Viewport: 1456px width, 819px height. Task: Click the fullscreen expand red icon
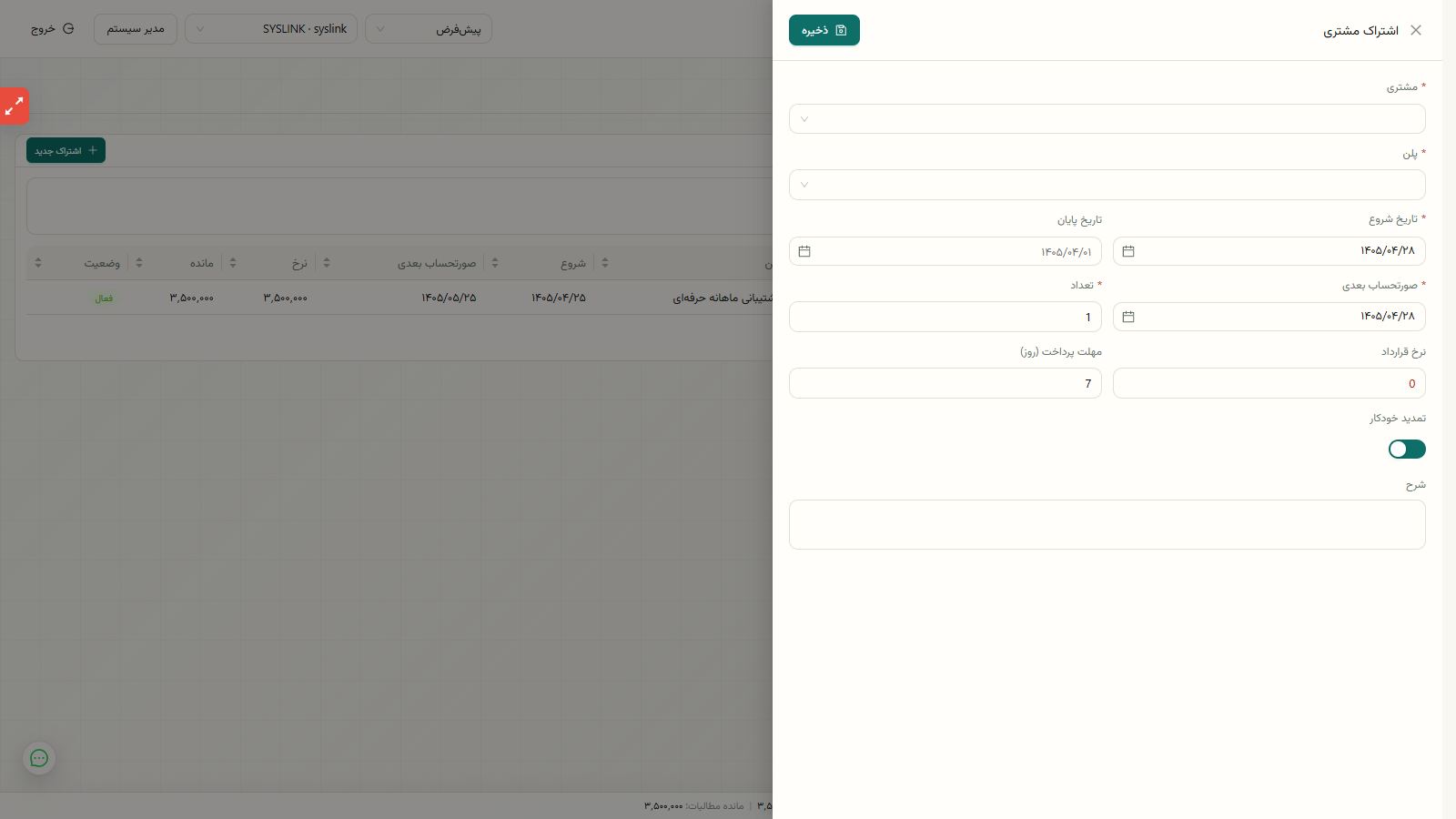[x=14, y=106]
